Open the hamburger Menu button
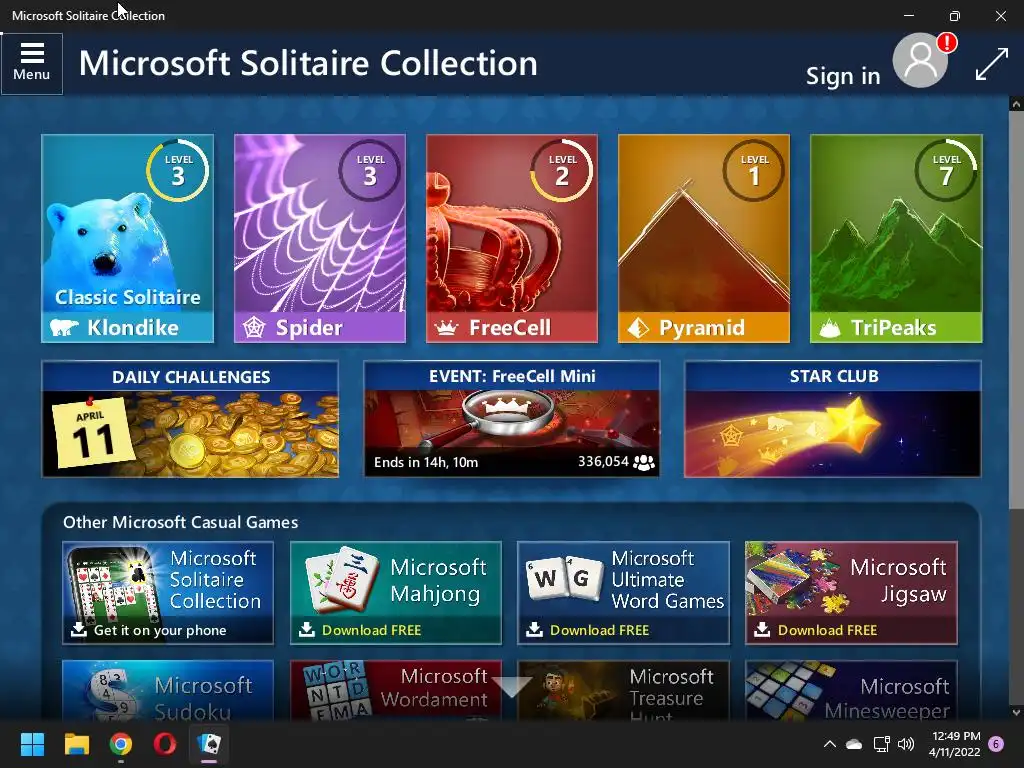 coord(31,63)
